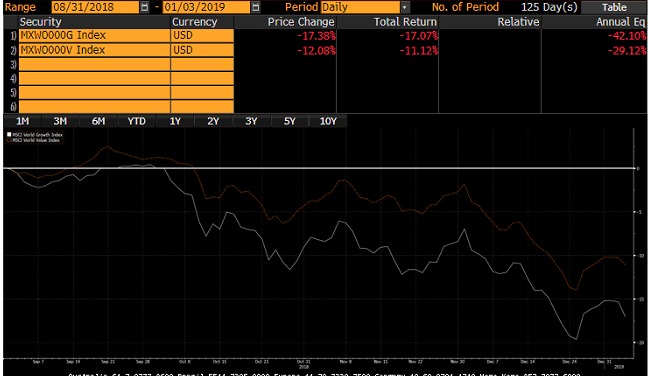Viewport: 649px width, 376px height.
Task: Click the -11.12% total return value
Action: (418, 51)
